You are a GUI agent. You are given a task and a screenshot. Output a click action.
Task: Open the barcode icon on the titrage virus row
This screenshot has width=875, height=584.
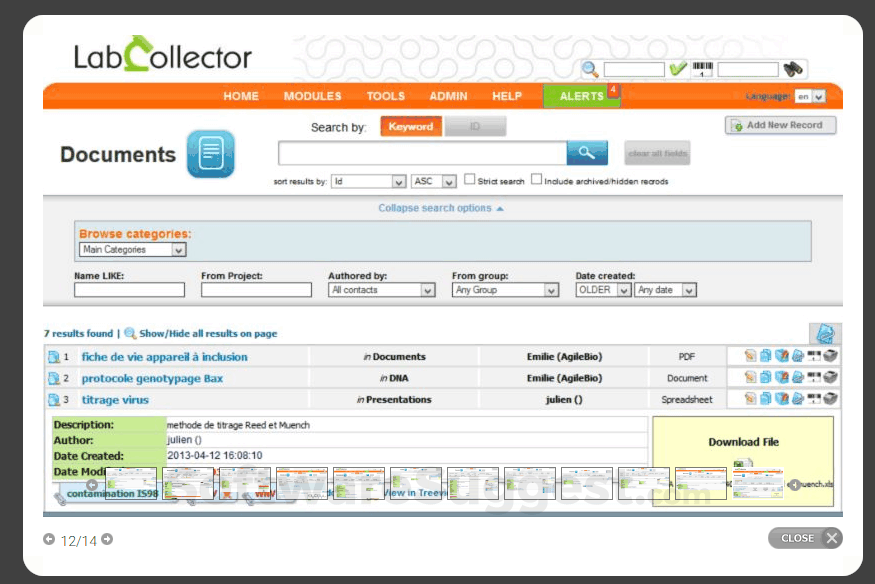click(813, 399)
